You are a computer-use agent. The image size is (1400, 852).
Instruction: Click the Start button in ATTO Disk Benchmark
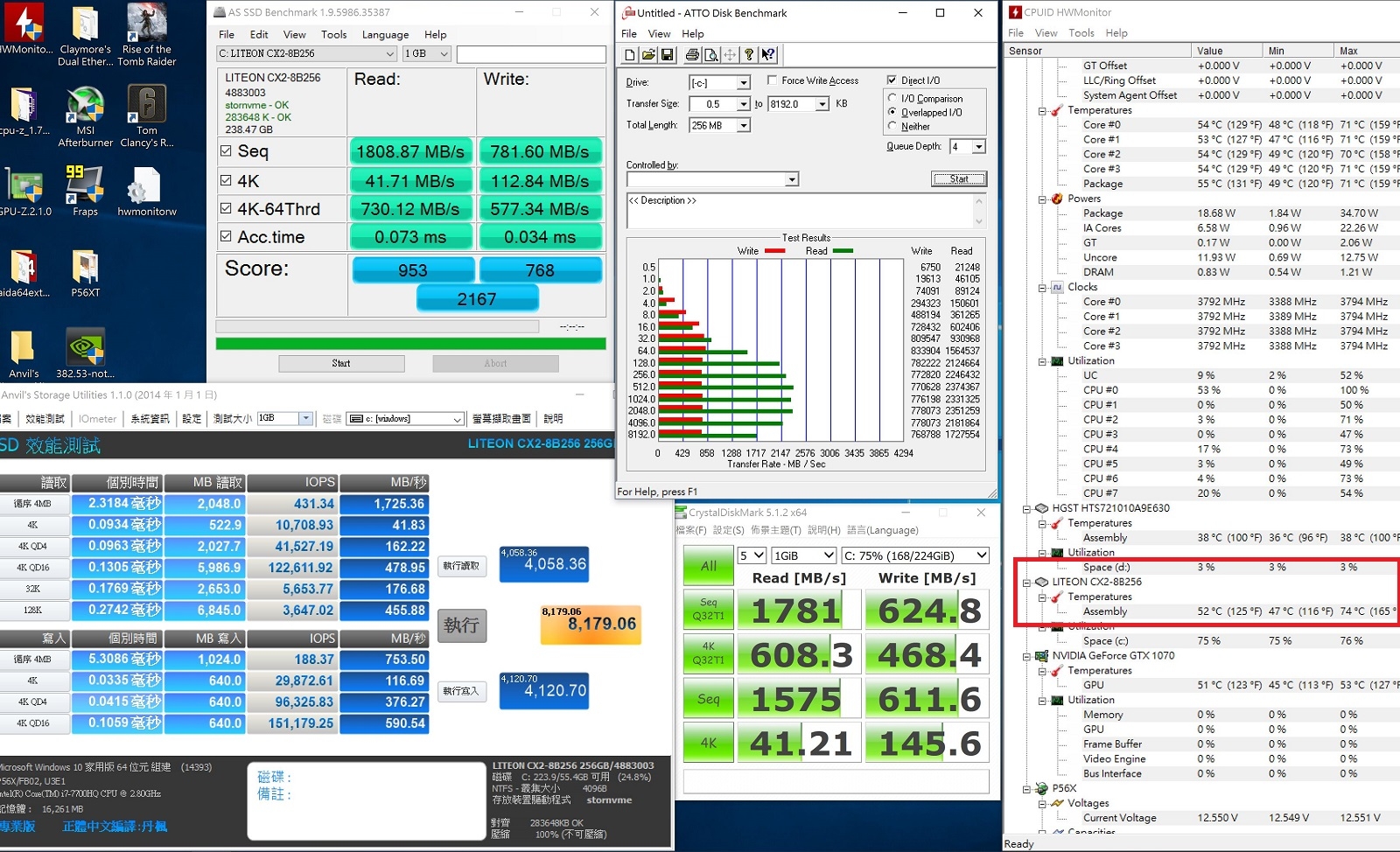pyautogui.click(x=959, y=179)
